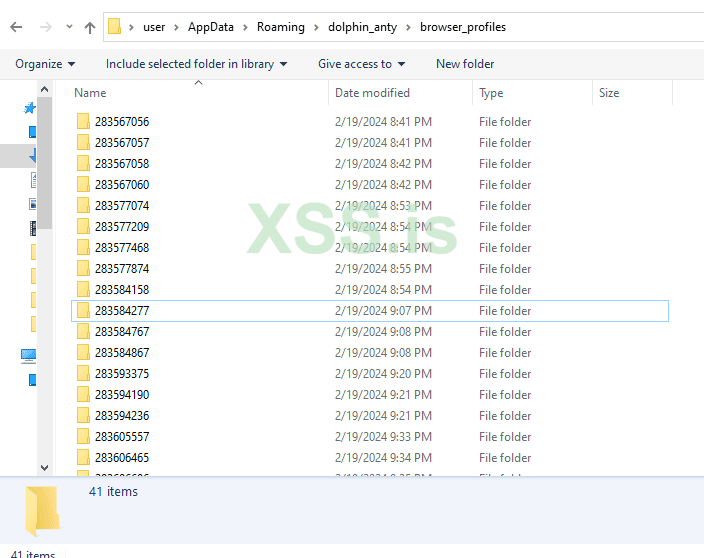The height and width of the screenshot is (558, 704).
Task: Click folder icon for 283584767
Action: click(x=83, y=331)
